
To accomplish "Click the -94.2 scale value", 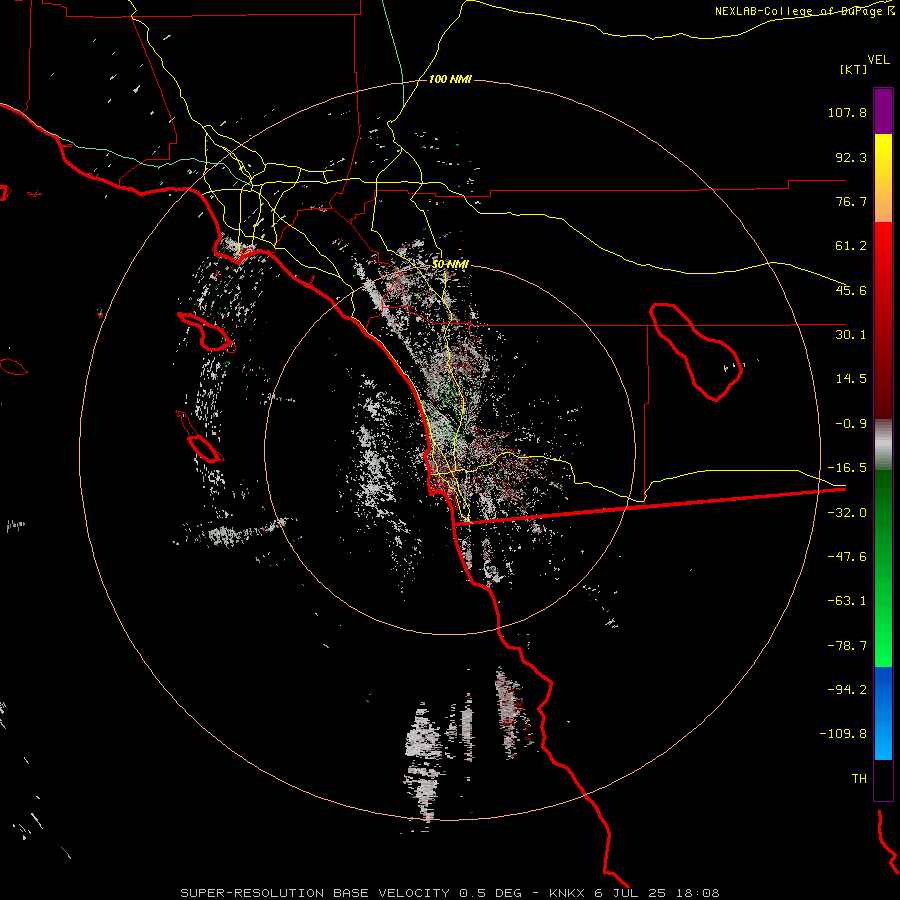I will 847,689.
